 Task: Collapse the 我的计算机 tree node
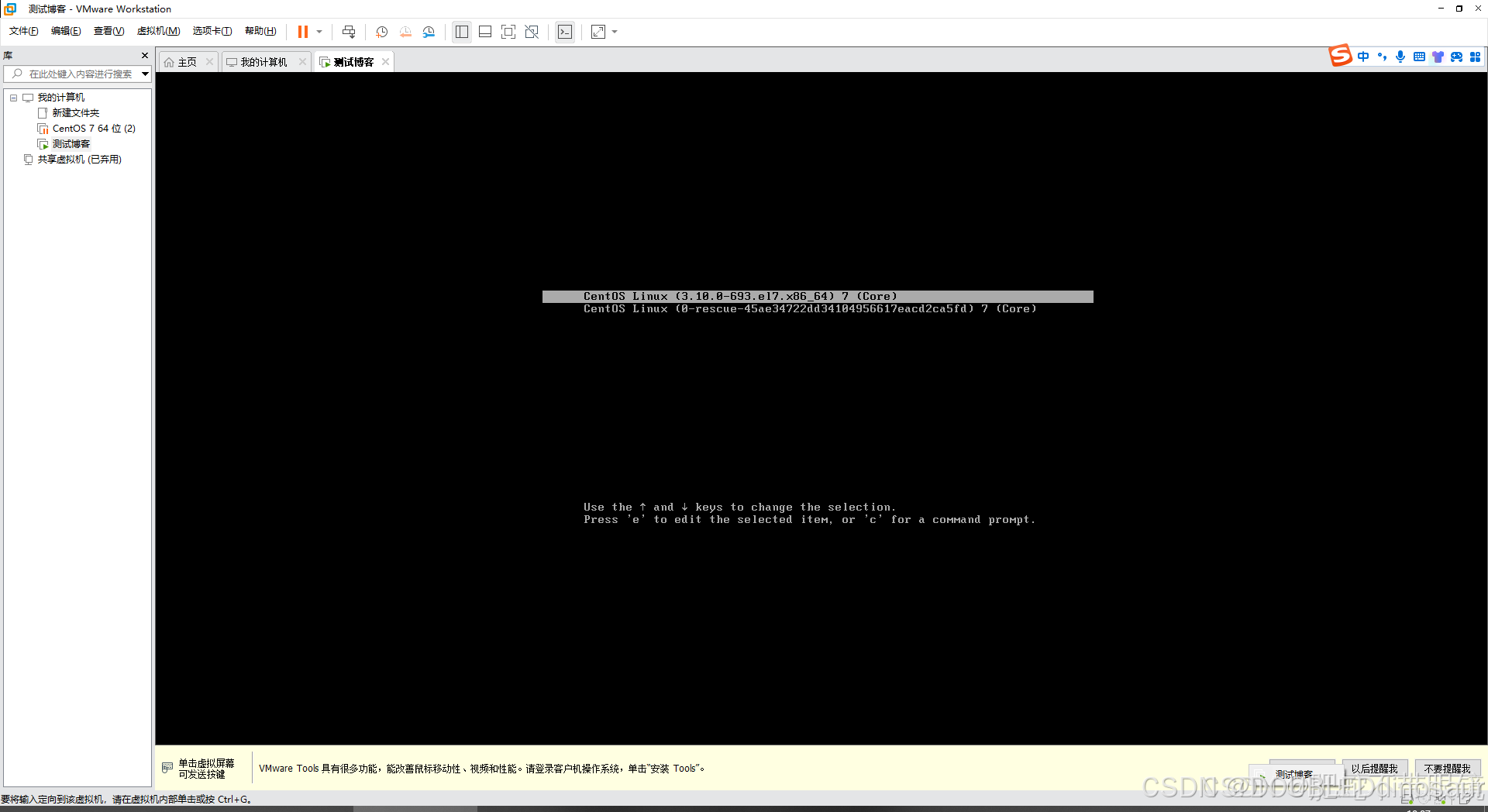tap(13, 98)
